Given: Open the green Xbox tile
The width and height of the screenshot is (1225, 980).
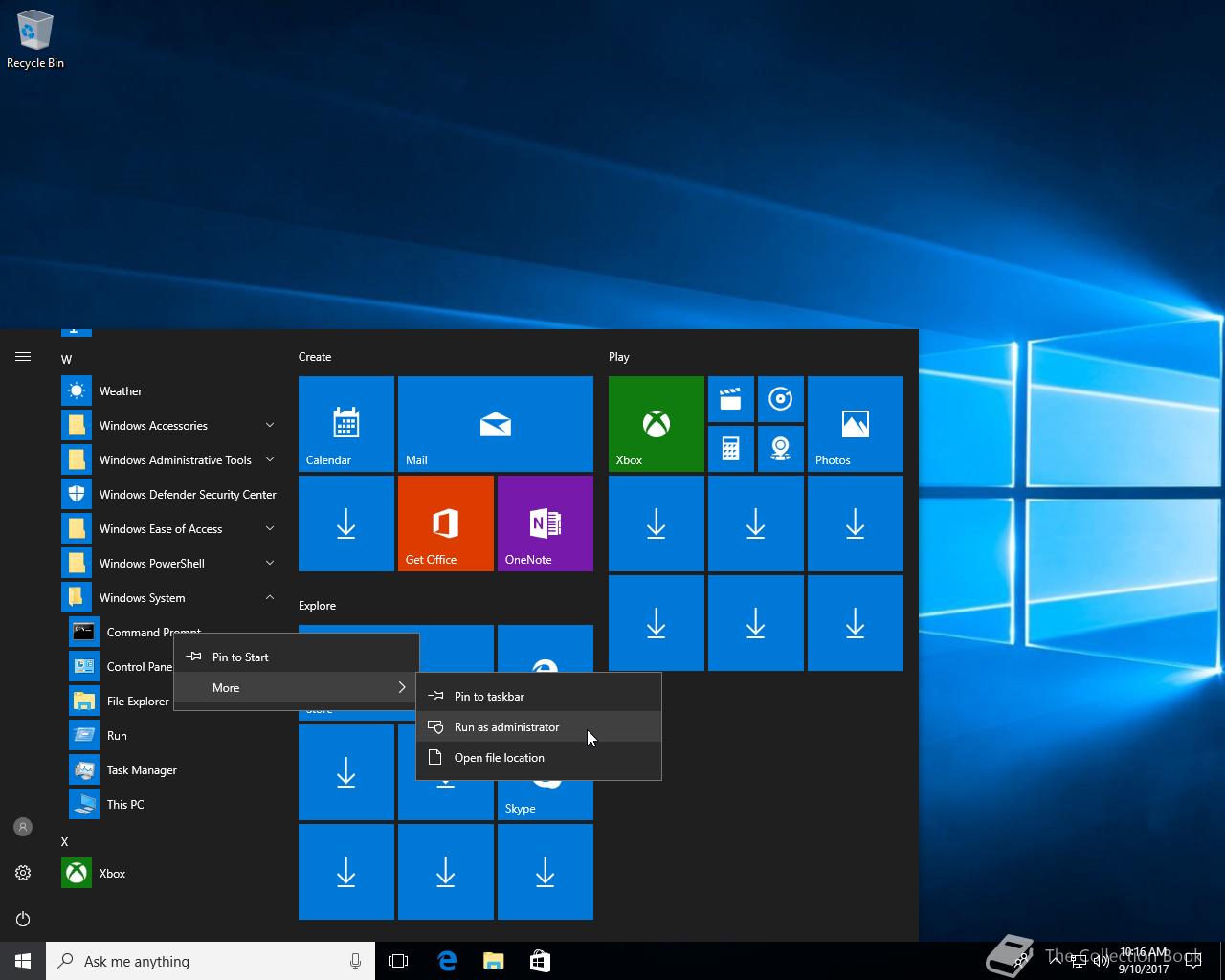Looking at the screenshot, I should (657, 424).
